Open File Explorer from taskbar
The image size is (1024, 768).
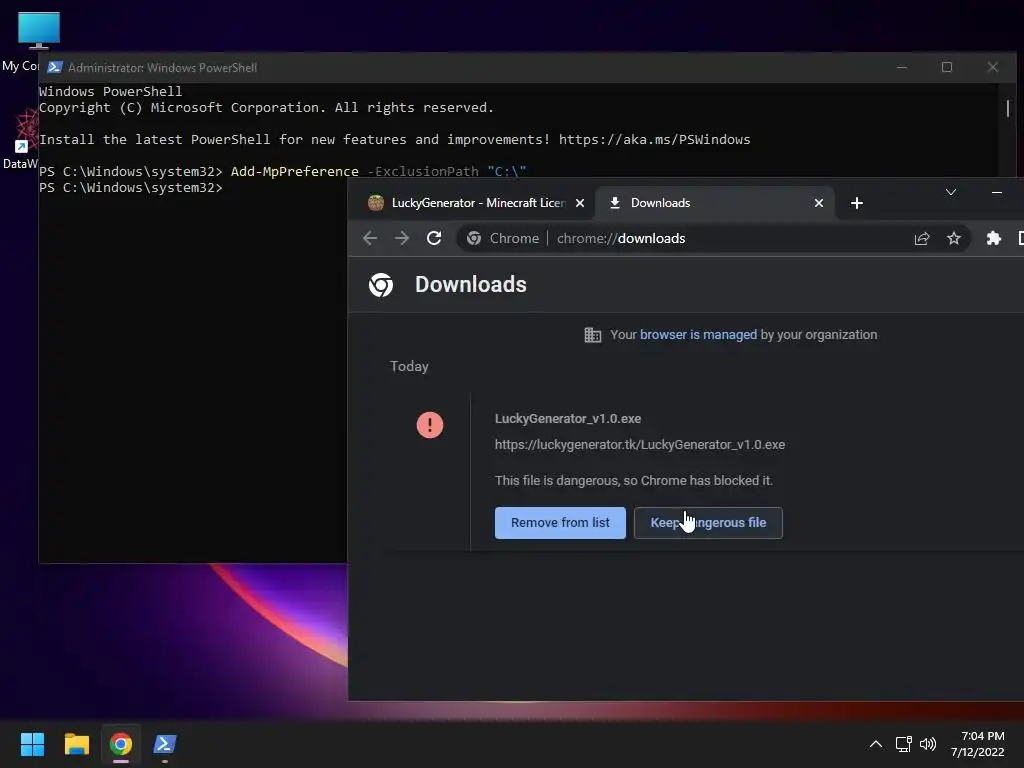[76, 744]
